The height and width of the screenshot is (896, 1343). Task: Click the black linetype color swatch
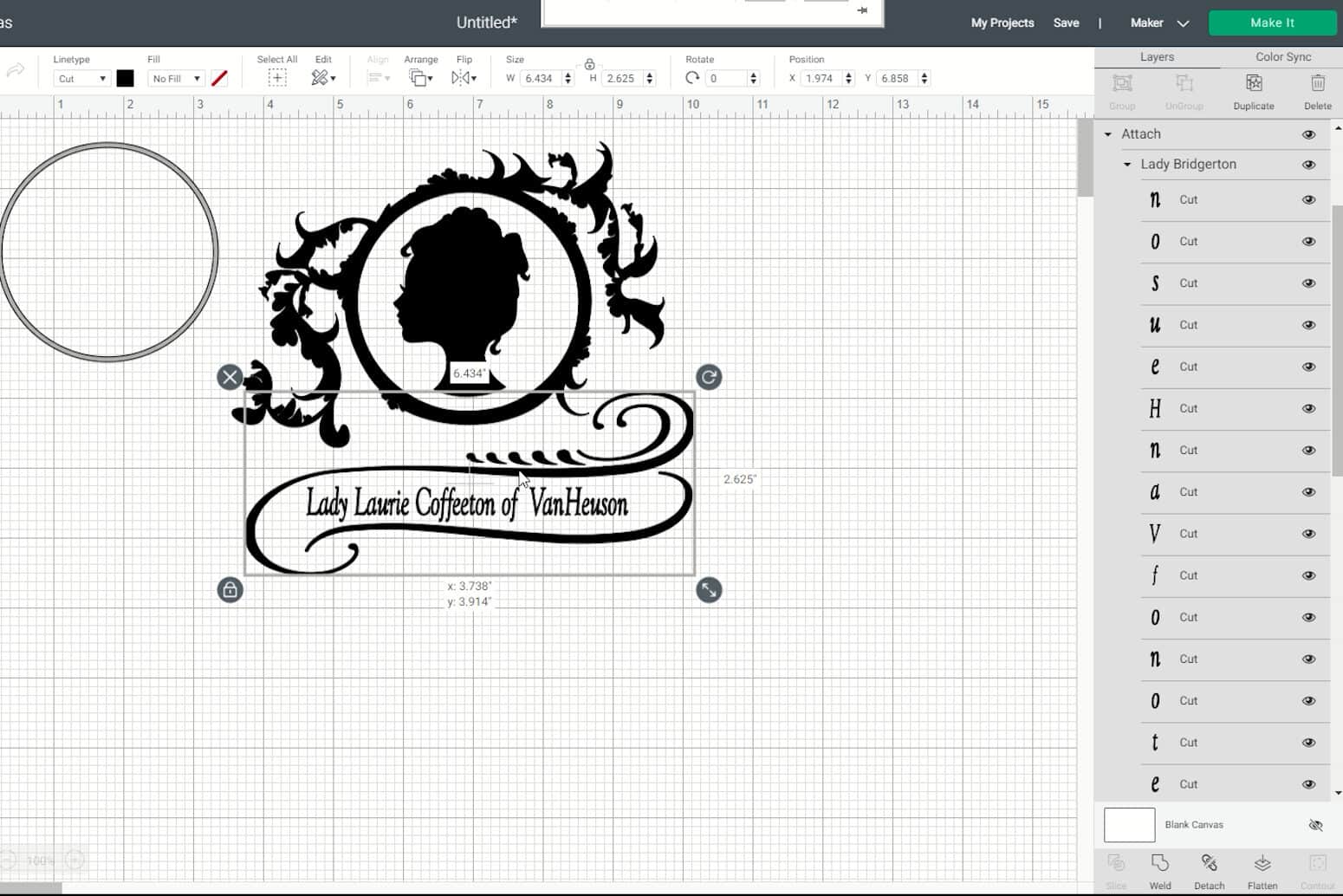click(125, 78)
